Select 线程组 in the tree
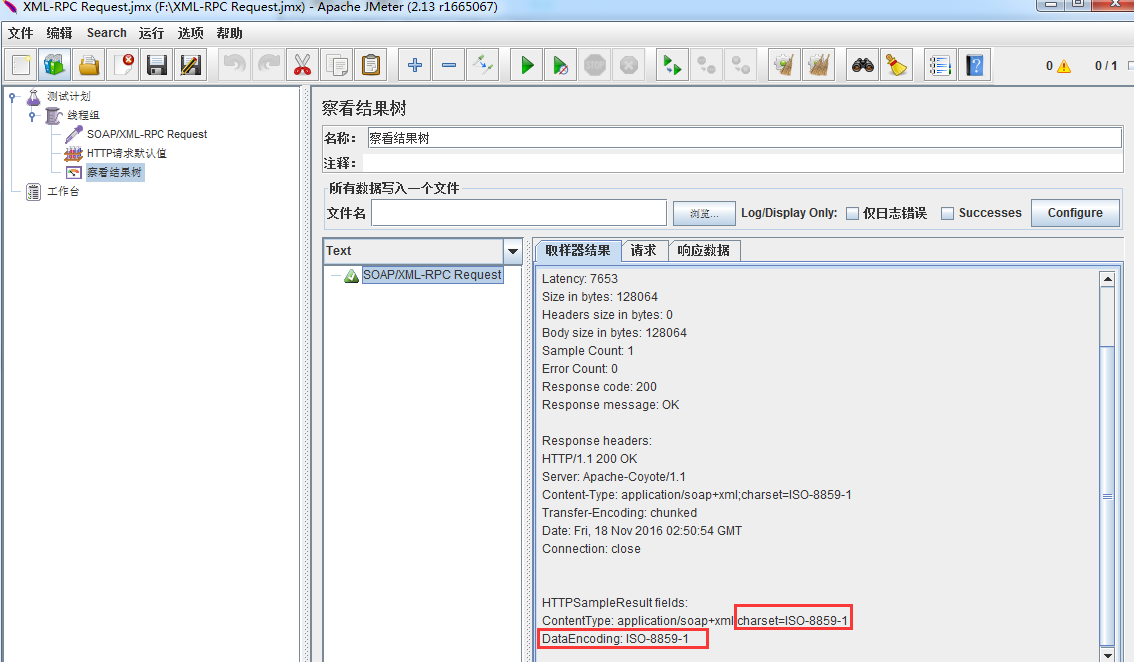Viewport: 1134px width, 662px height. [83, 115]
